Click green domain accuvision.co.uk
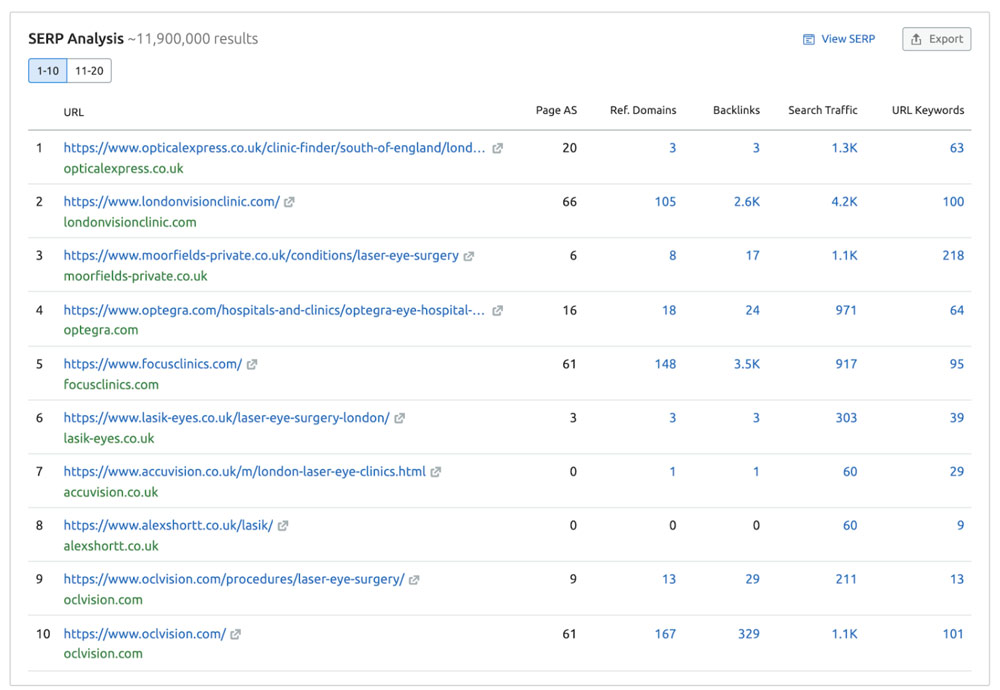 click(111, 492)
